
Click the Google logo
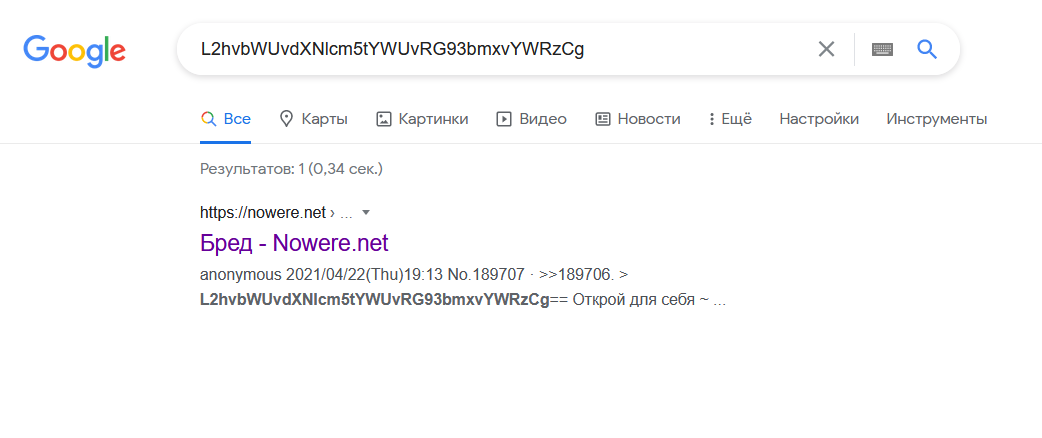[x=74, y=51]
